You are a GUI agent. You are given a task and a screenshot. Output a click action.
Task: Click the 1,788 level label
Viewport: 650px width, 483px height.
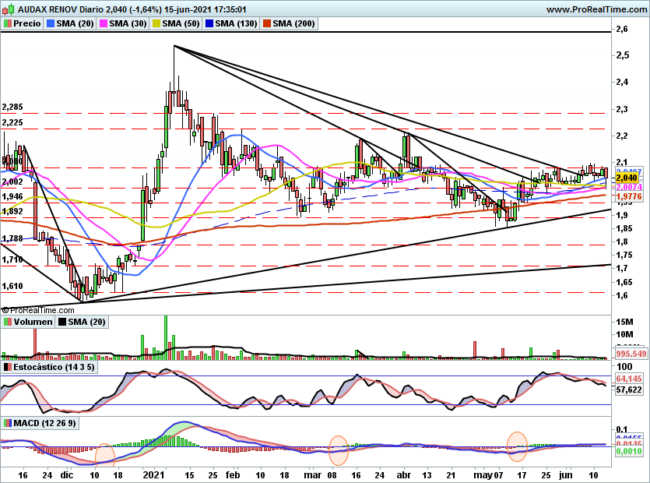click(12, 238)
